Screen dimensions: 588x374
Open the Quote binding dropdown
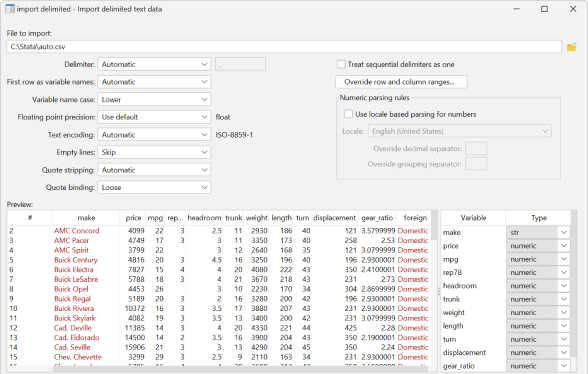(154, 187)
